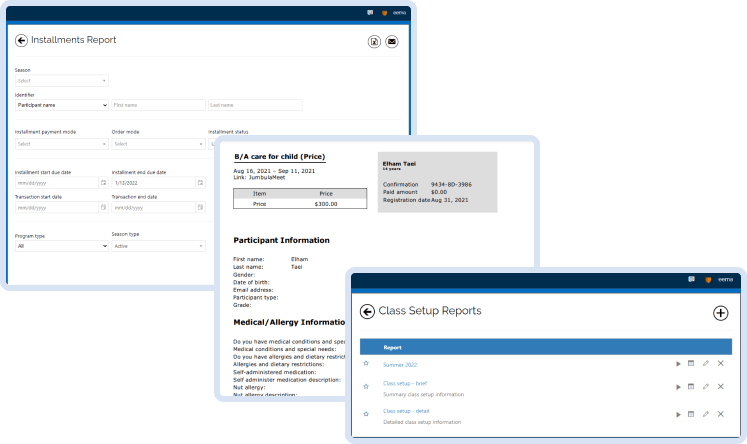The height and width of the screenshot is (444, 747).
Task: Click B/A care for child (Price) title
Action: coord(280,157)
